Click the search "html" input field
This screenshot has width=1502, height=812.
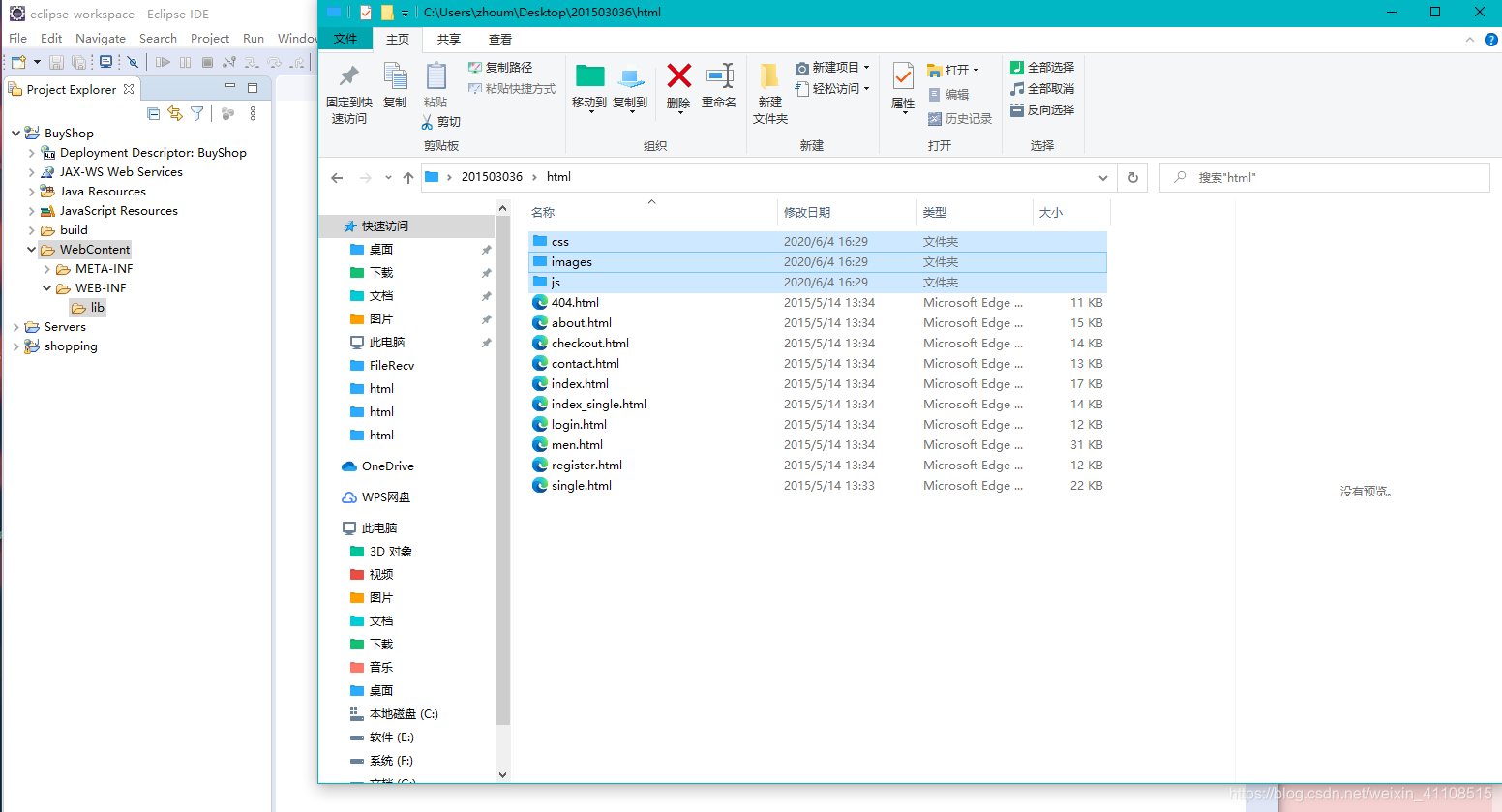(x=1324, y=178)
